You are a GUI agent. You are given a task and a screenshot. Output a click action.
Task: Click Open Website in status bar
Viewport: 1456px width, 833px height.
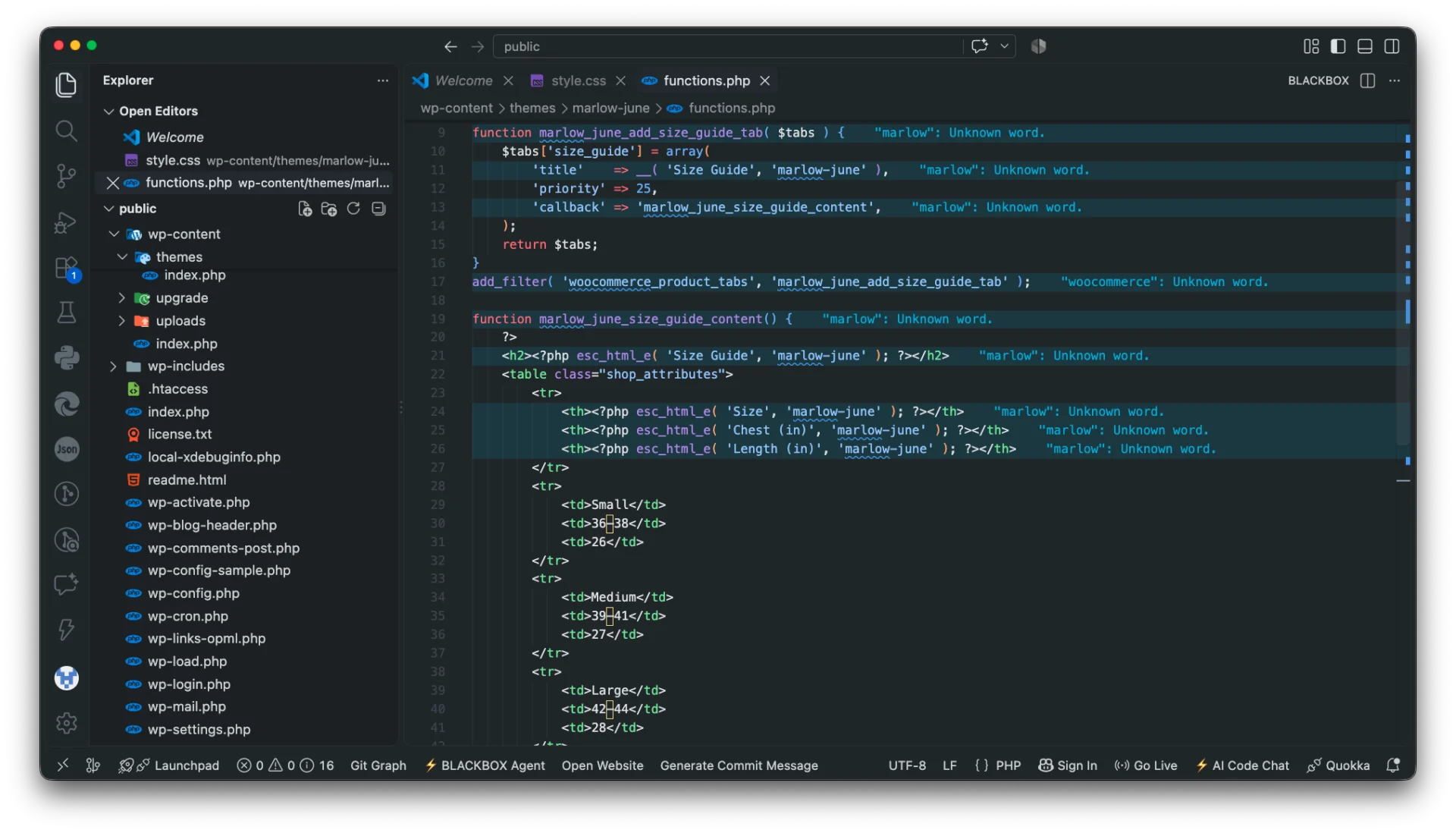[x=602, y=765]
